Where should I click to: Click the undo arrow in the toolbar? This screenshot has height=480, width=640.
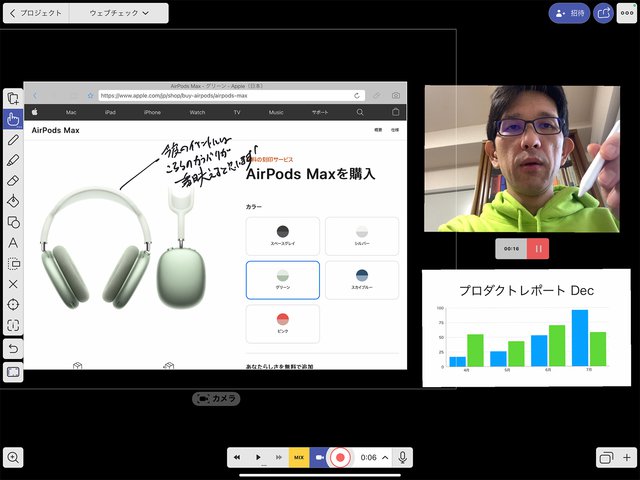point(13,347)
